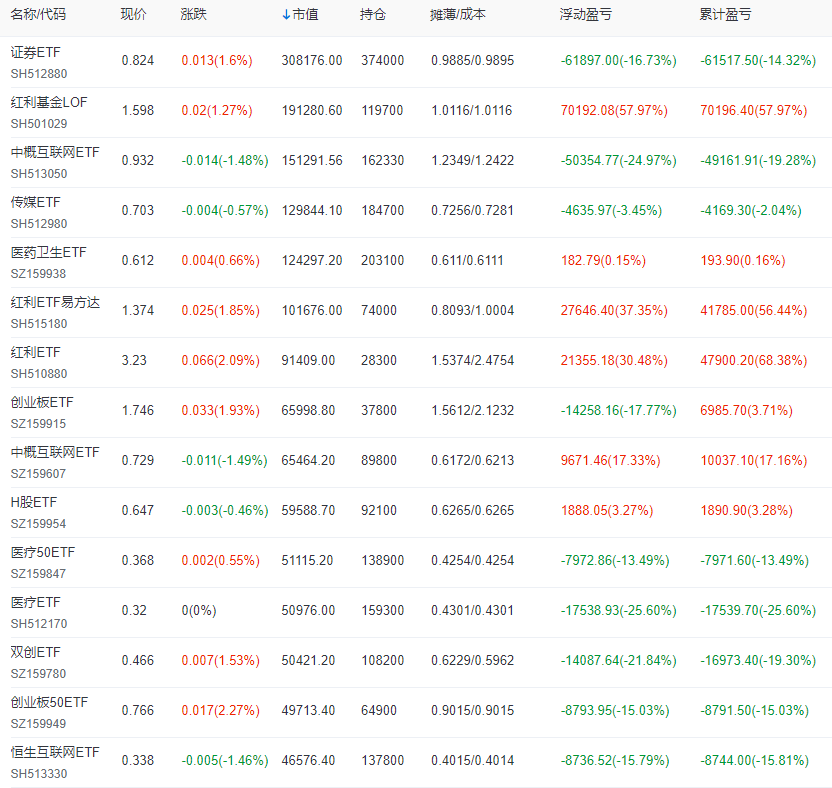Click the blue sort arrow beside 市值
The image size is (832, 788).
[x=286, y=15]
